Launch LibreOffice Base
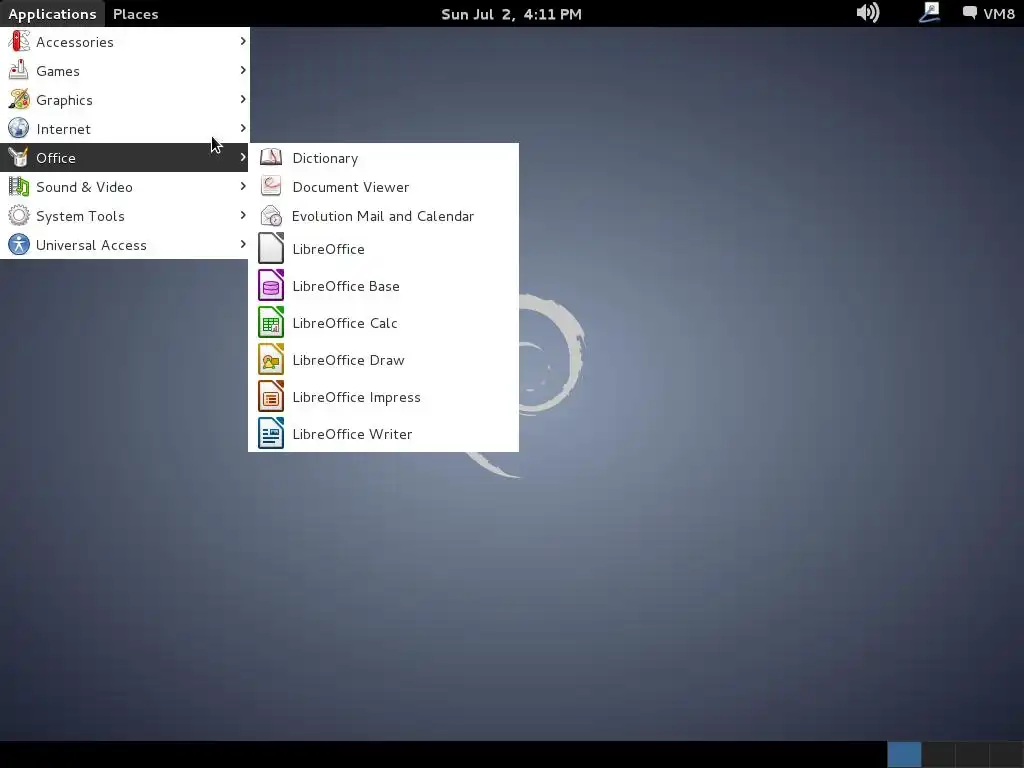This screenshot has width=1024, height=768. pyautogui.click(x=383, y=285)
